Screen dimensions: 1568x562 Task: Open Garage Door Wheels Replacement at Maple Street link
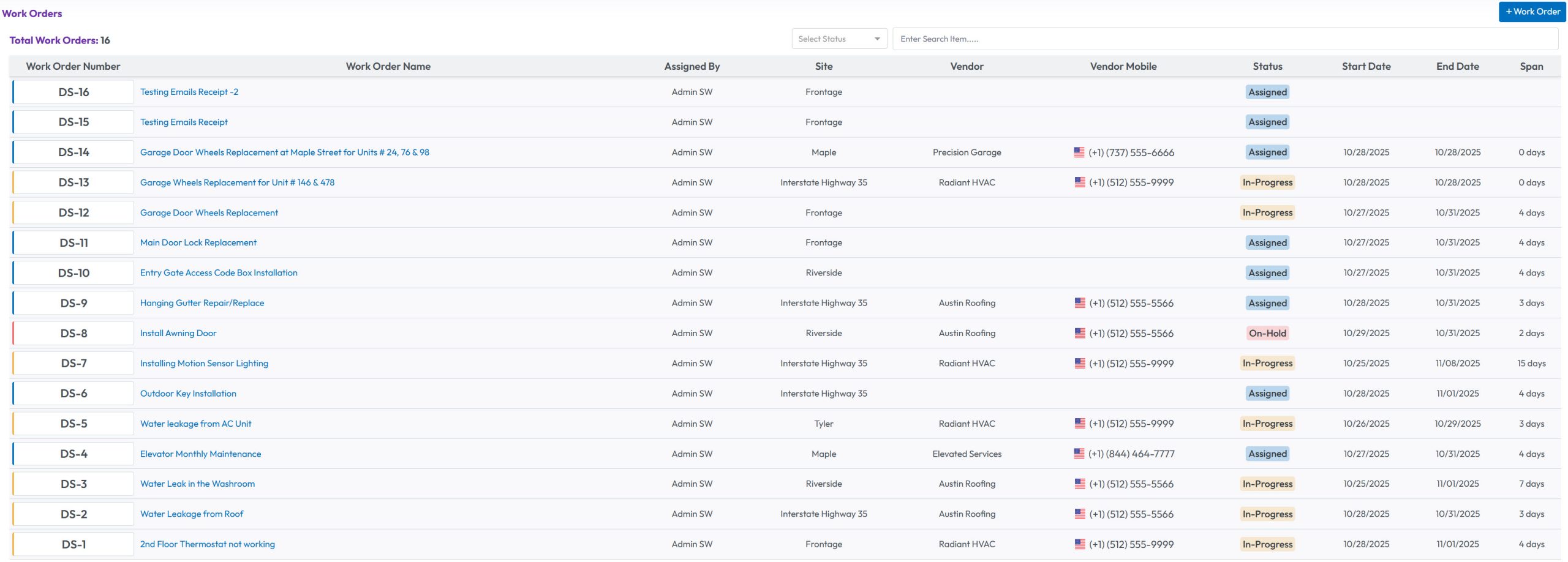pos(284,152)
